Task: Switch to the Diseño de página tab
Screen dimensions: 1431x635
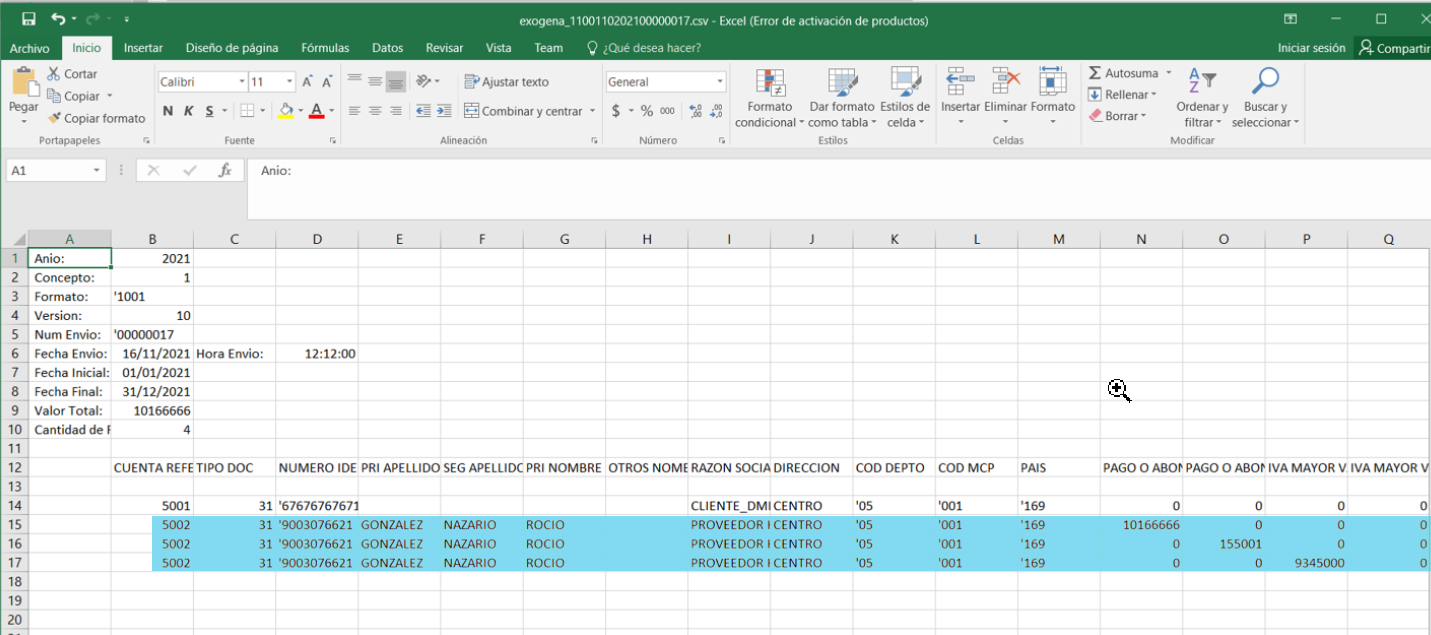Action: pyautogui.click(x=232, y=48)
